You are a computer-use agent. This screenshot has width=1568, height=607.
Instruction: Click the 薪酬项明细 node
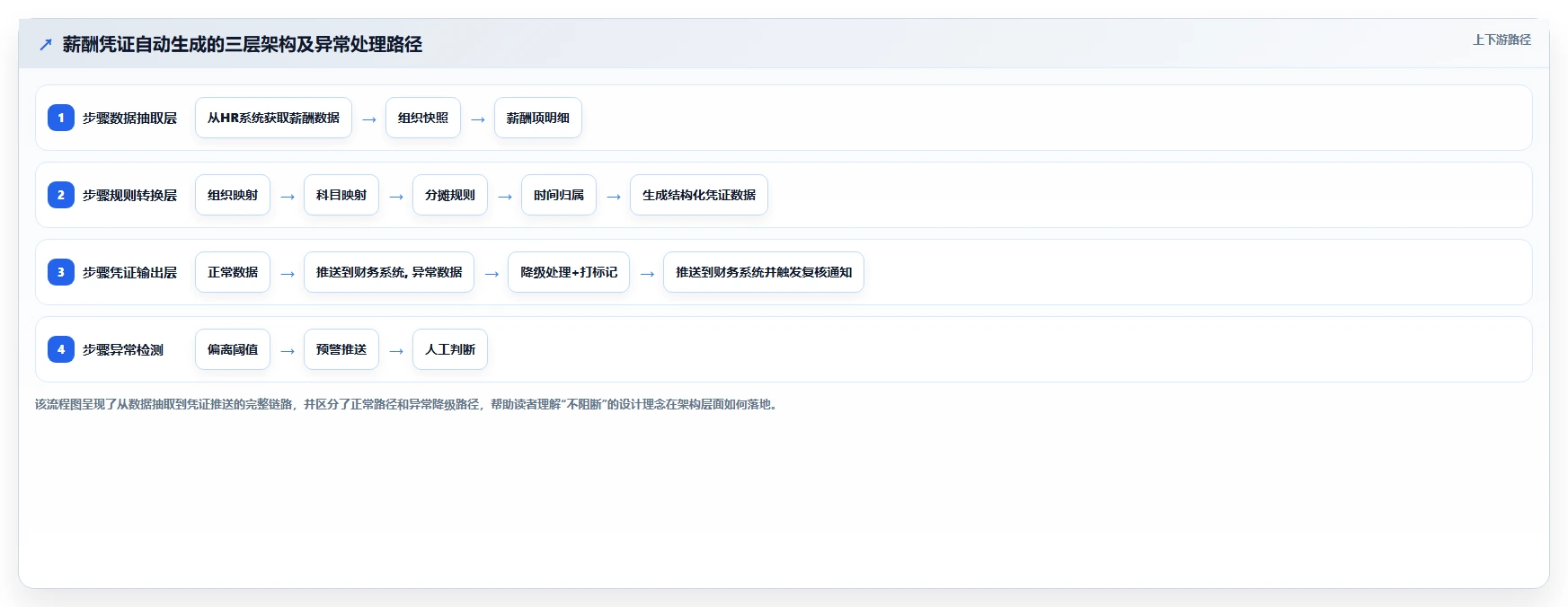(538, 118)
